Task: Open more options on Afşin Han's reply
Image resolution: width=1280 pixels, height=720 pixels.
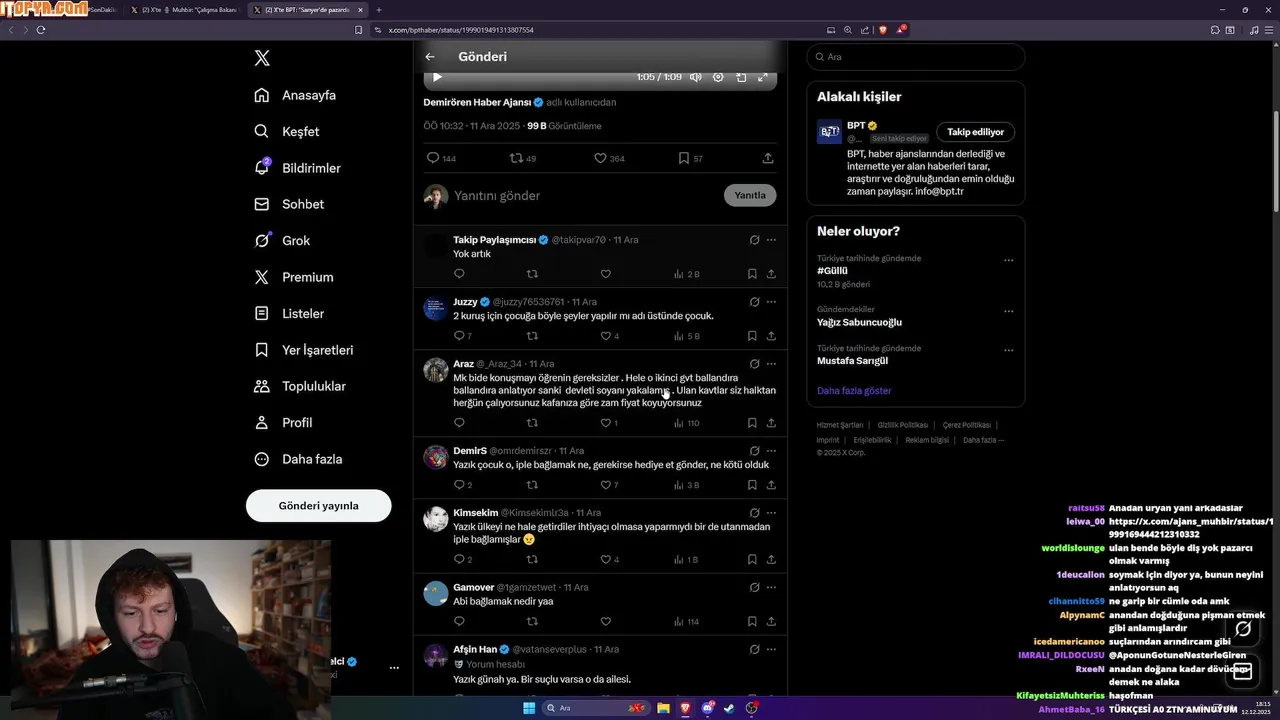Action: click(771, 650)
